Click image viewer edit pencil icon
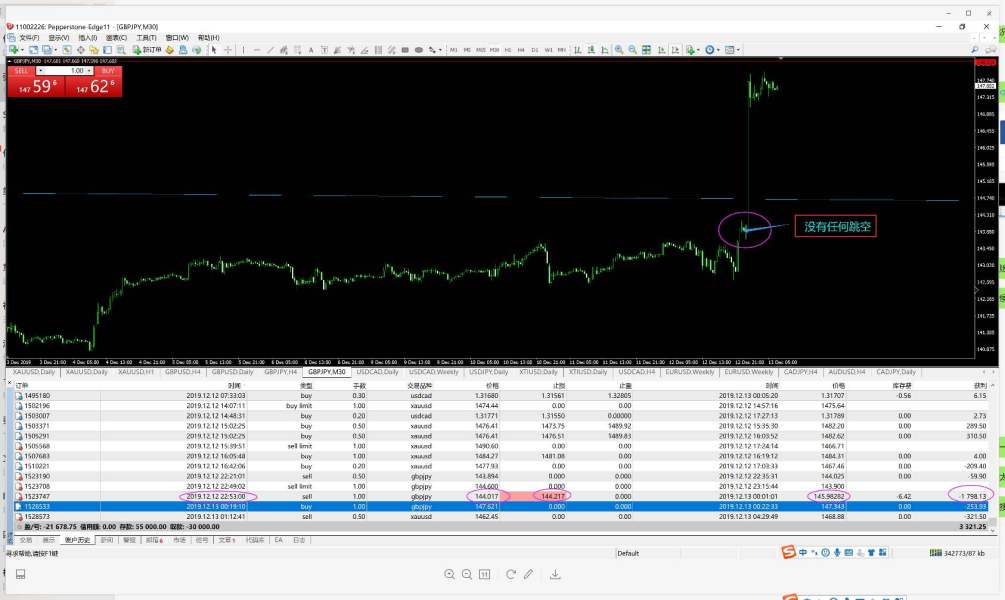 528,574
